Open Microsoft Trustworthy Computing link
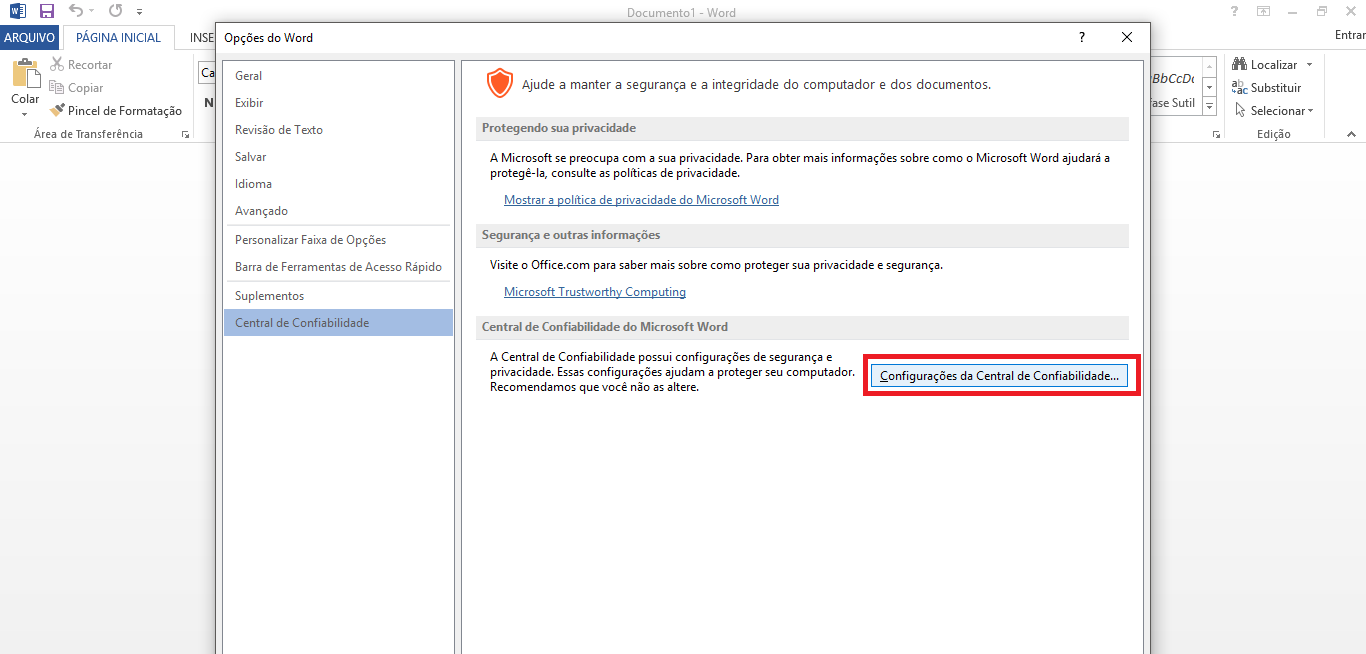The image size is (1366, 654). point(595,292)
